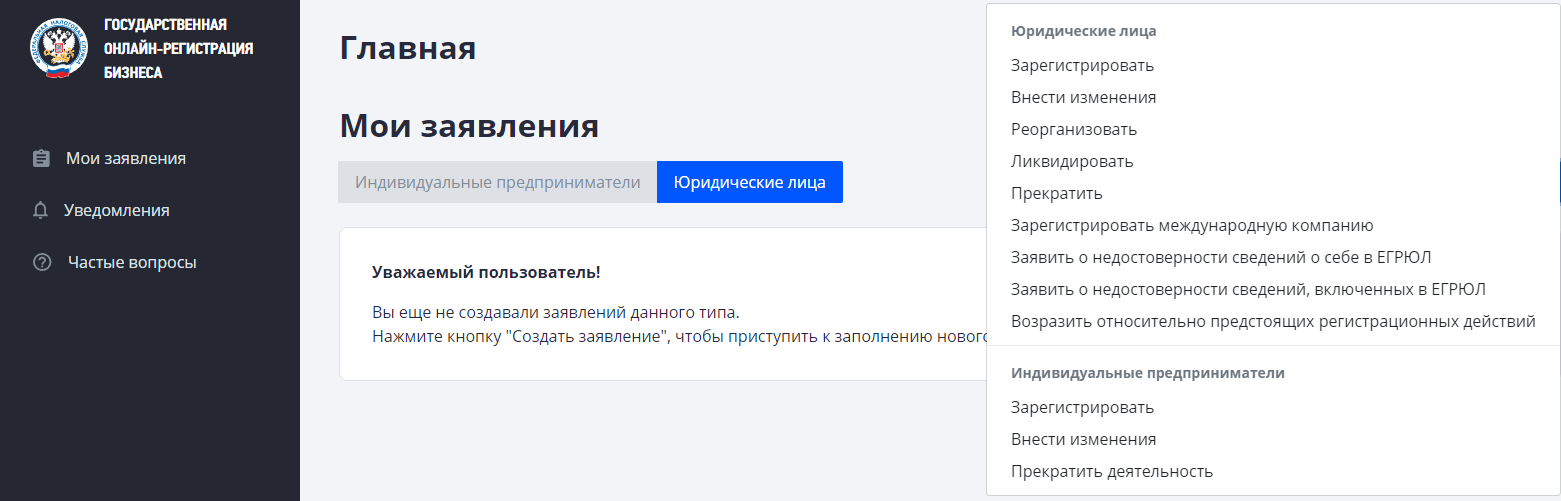Click the bell icon beside Уведомления

41,210
